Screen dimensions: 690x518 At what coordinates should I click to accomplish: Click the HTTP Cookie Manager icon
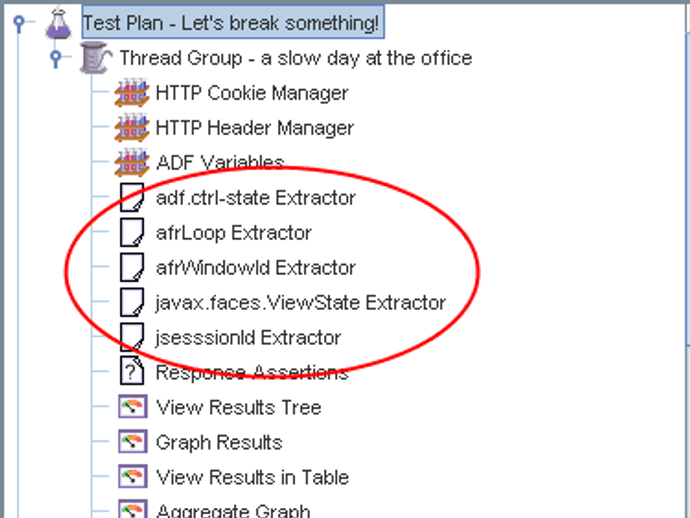tap(132, 93)
